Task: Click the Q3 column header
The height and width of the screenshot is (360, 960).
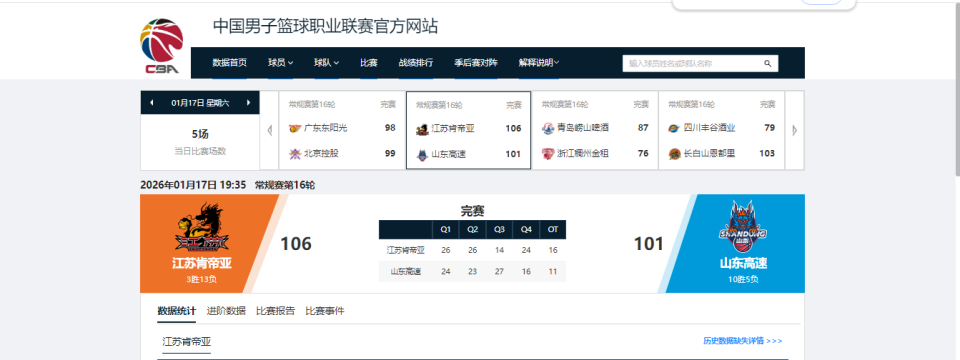Action: point(499,230)
